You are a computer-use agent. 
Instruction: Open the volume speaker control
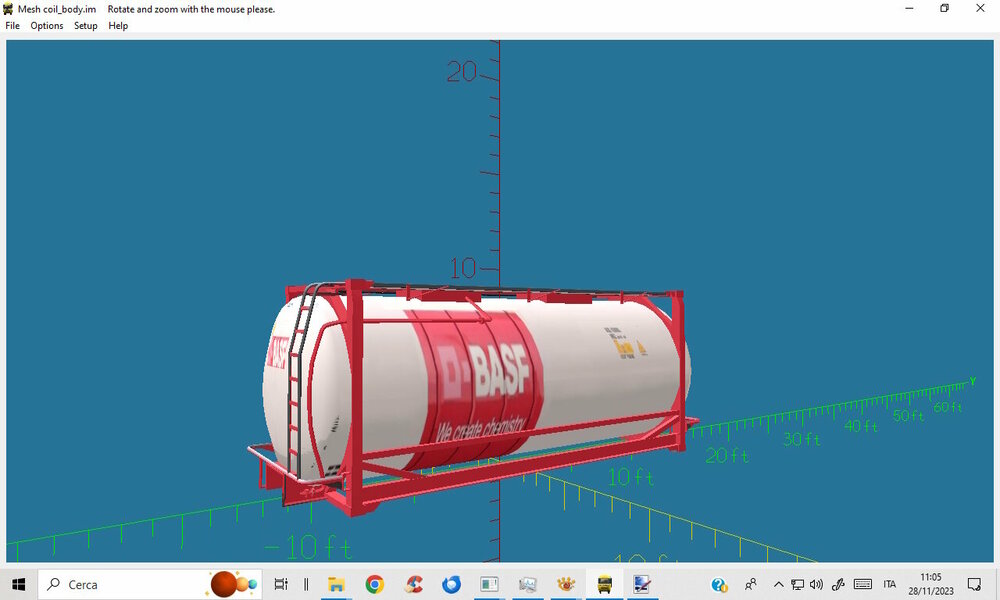(816, 584)
